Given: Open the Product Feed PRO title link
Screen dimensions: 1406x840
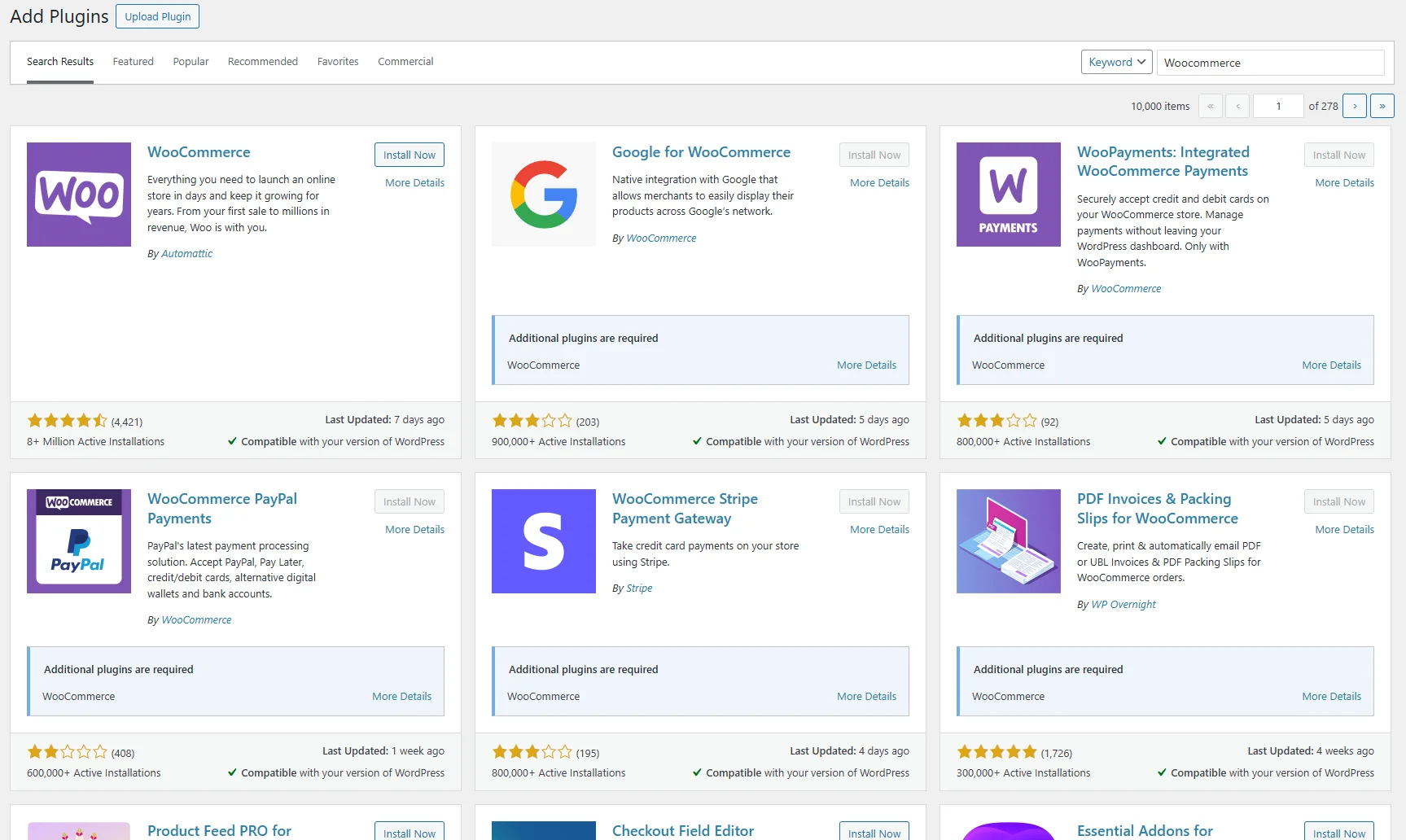Looking at the screenshot, I should coord(220,831).
